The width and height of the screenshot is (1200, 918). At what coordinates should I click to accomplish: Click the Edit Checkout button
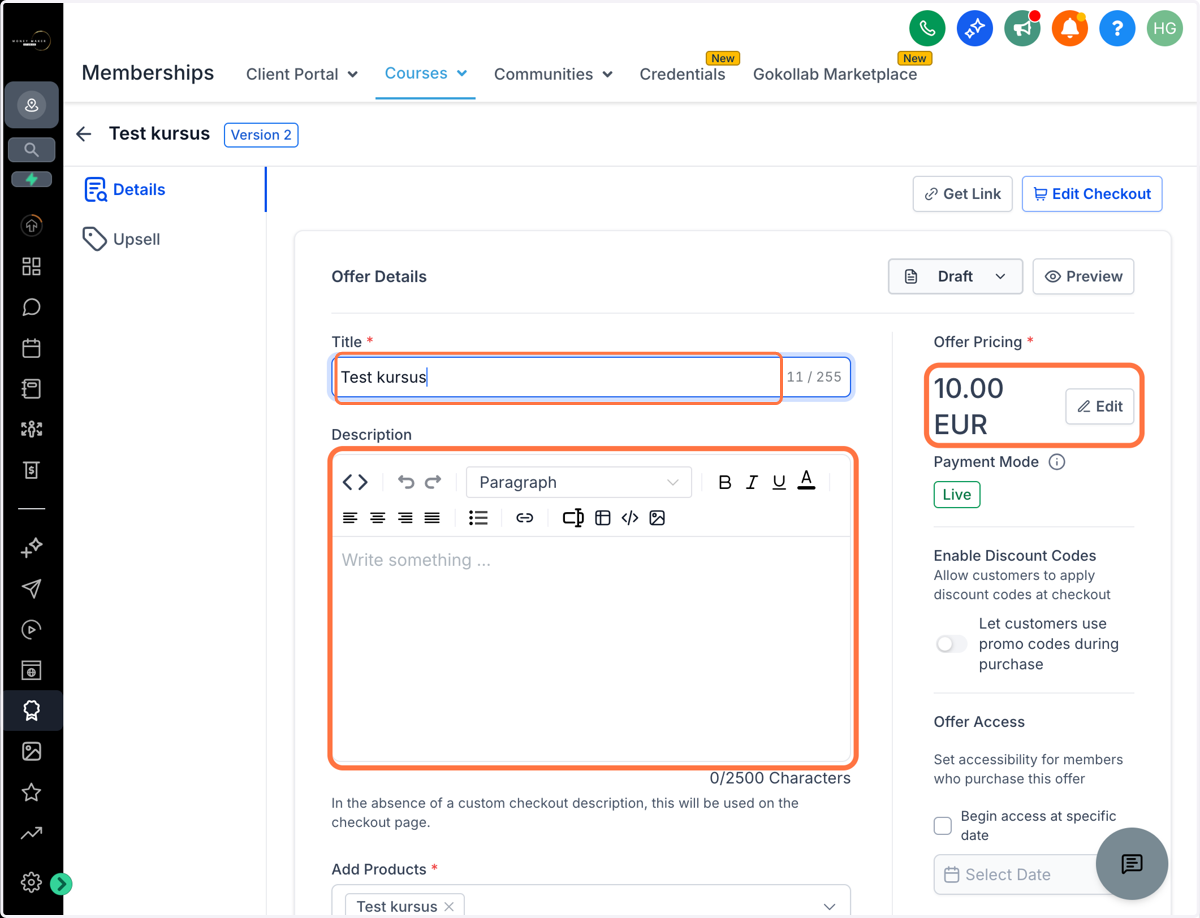(1092, 194)
